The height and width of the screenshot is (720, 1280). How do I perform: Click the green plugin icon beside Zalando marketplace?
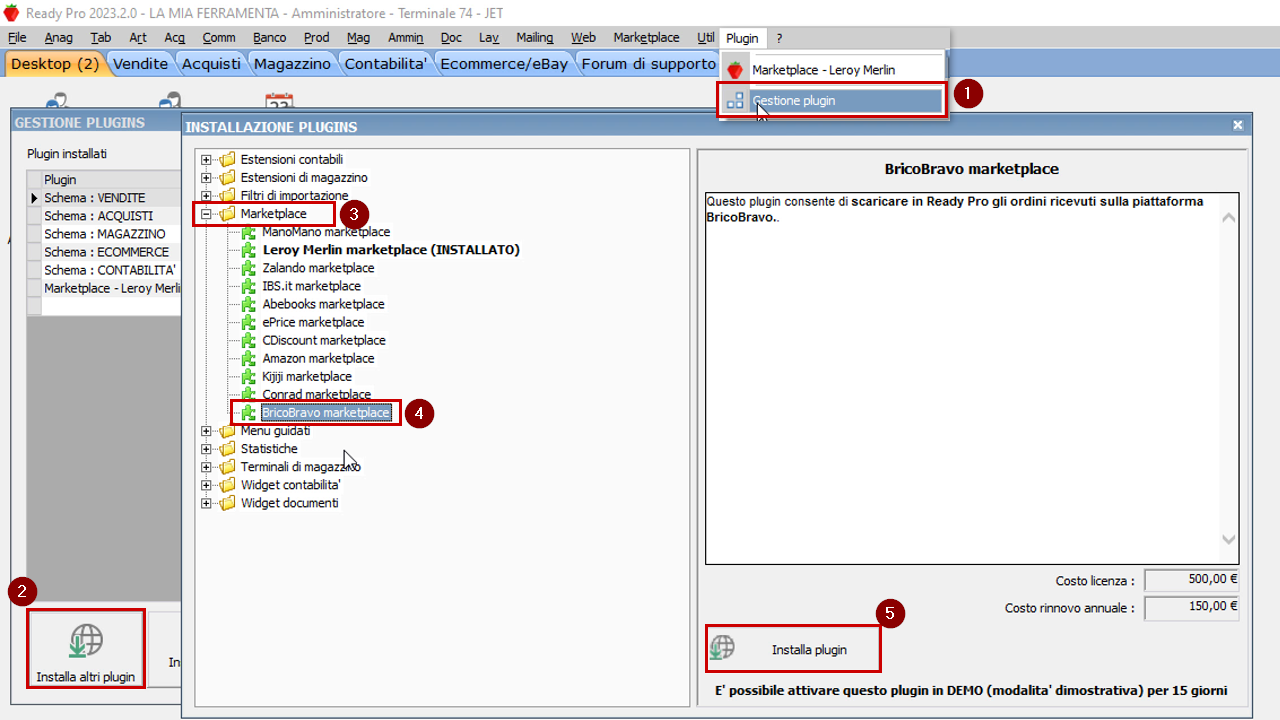click(x=248, y=268)
